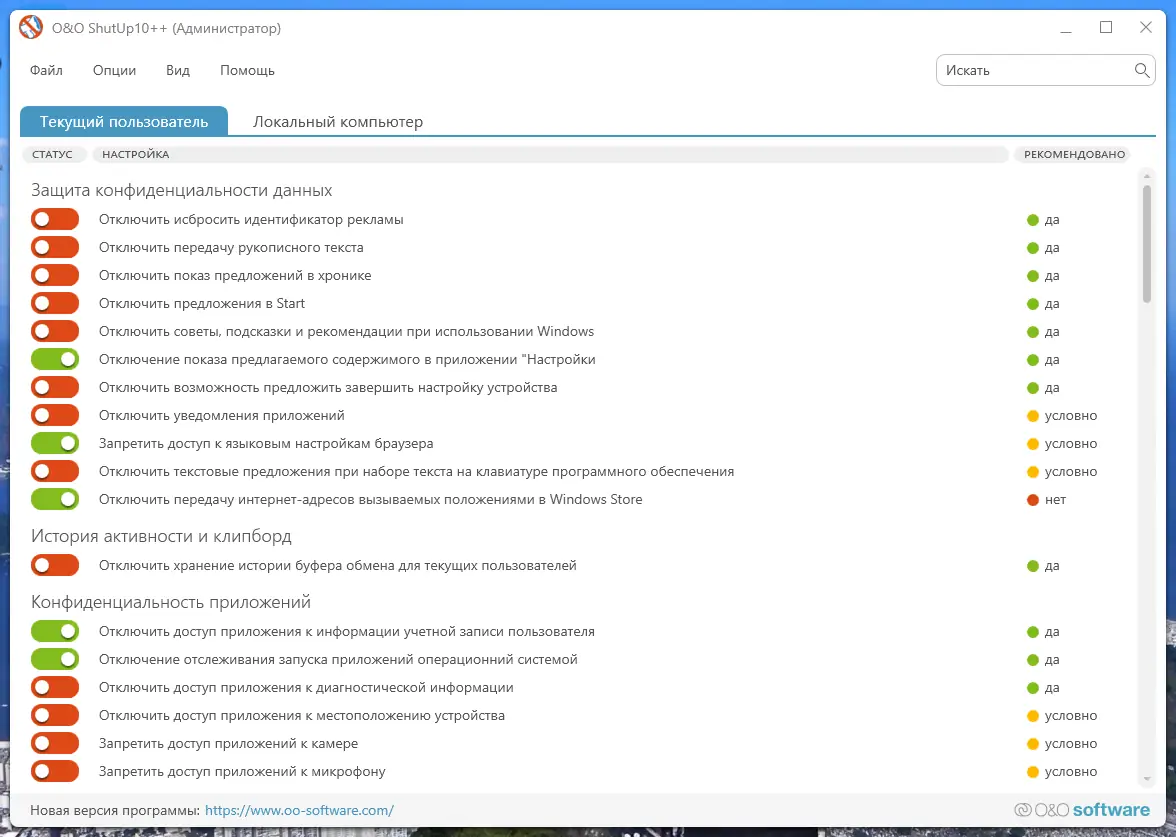Screen dimensions: 1176x837
Task: Enable 'Отключить хранение истории буфера обмена' toggle
Action: [55, 565]
